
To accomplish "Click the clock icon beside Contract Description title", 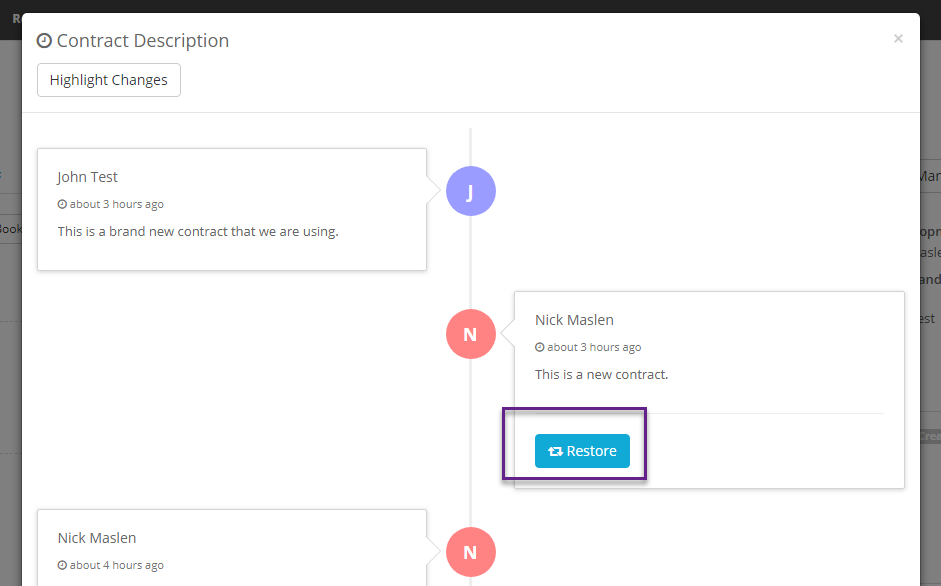I will pyautogui.click(x=44, y=41).
